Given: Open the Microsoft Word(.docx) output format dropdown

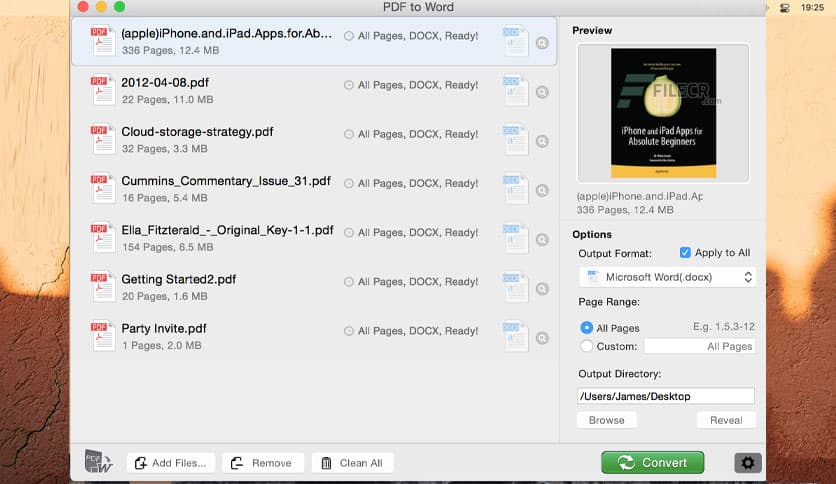Looking at the screenshot, I should [667, 277].
